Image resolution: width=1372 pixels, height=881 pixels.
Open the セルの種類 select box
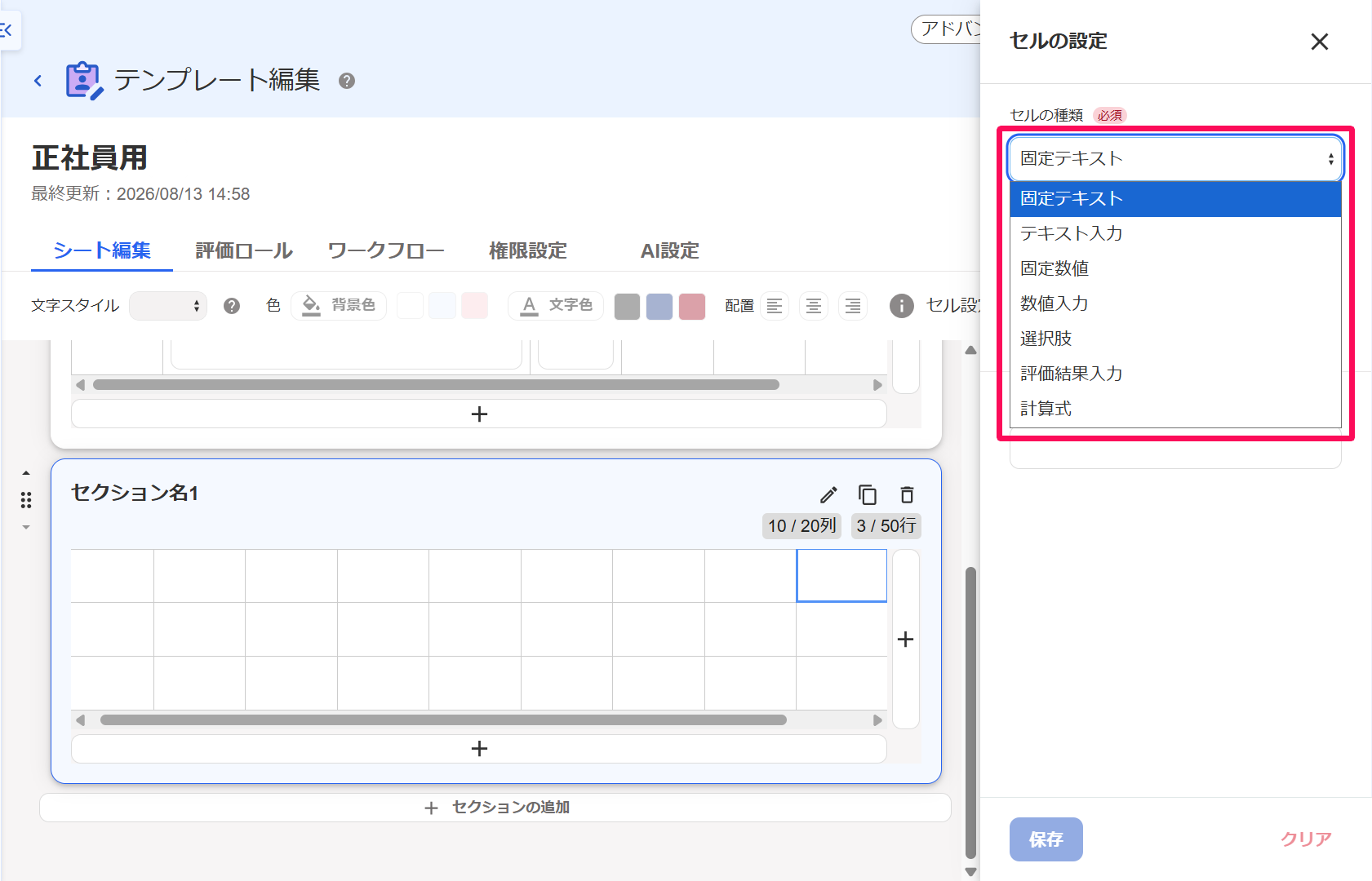1175,158
